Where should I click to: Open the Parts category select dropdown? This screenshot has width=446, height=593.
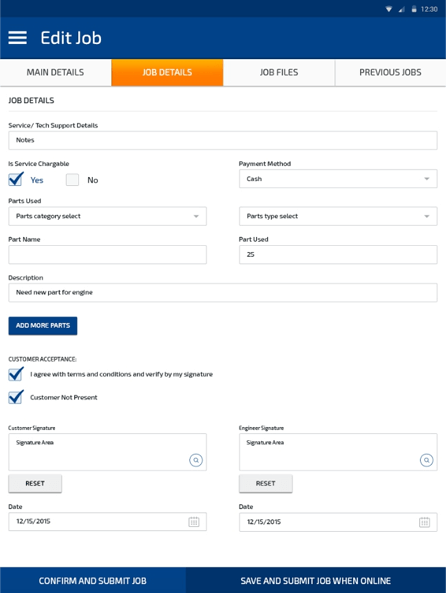point(107,216)
